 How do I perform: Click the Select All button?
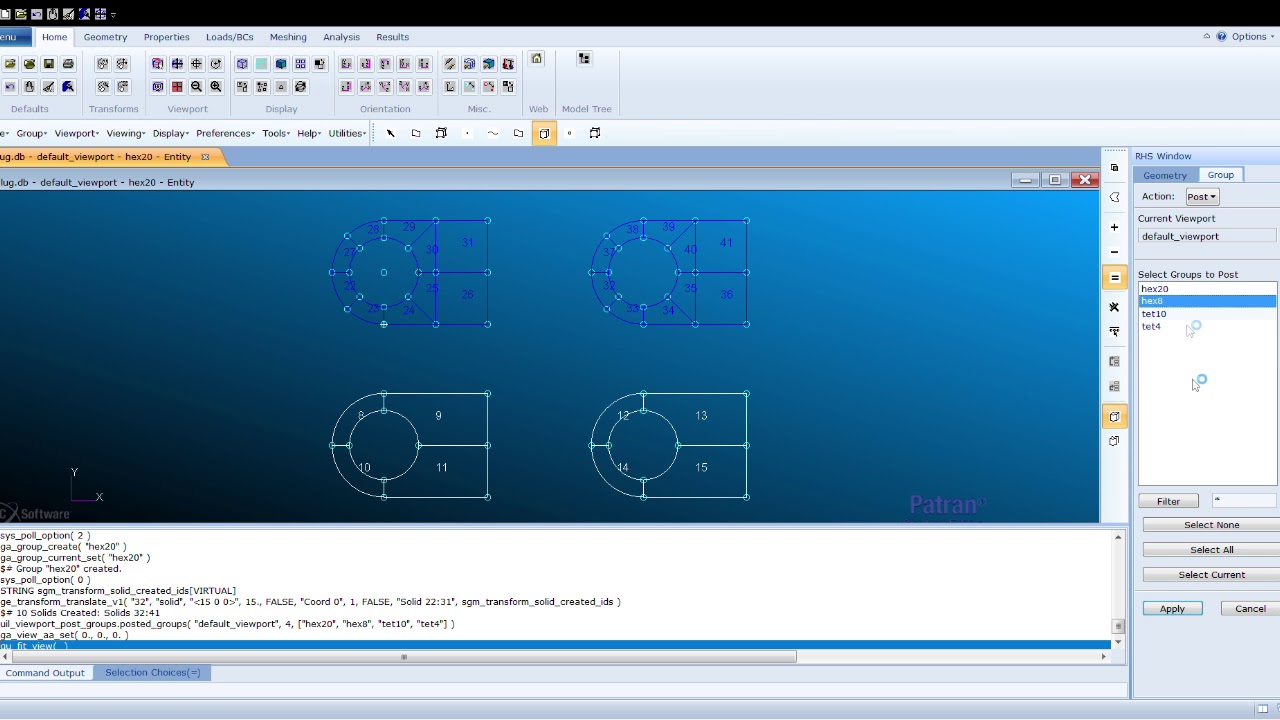coord(1211,550)
